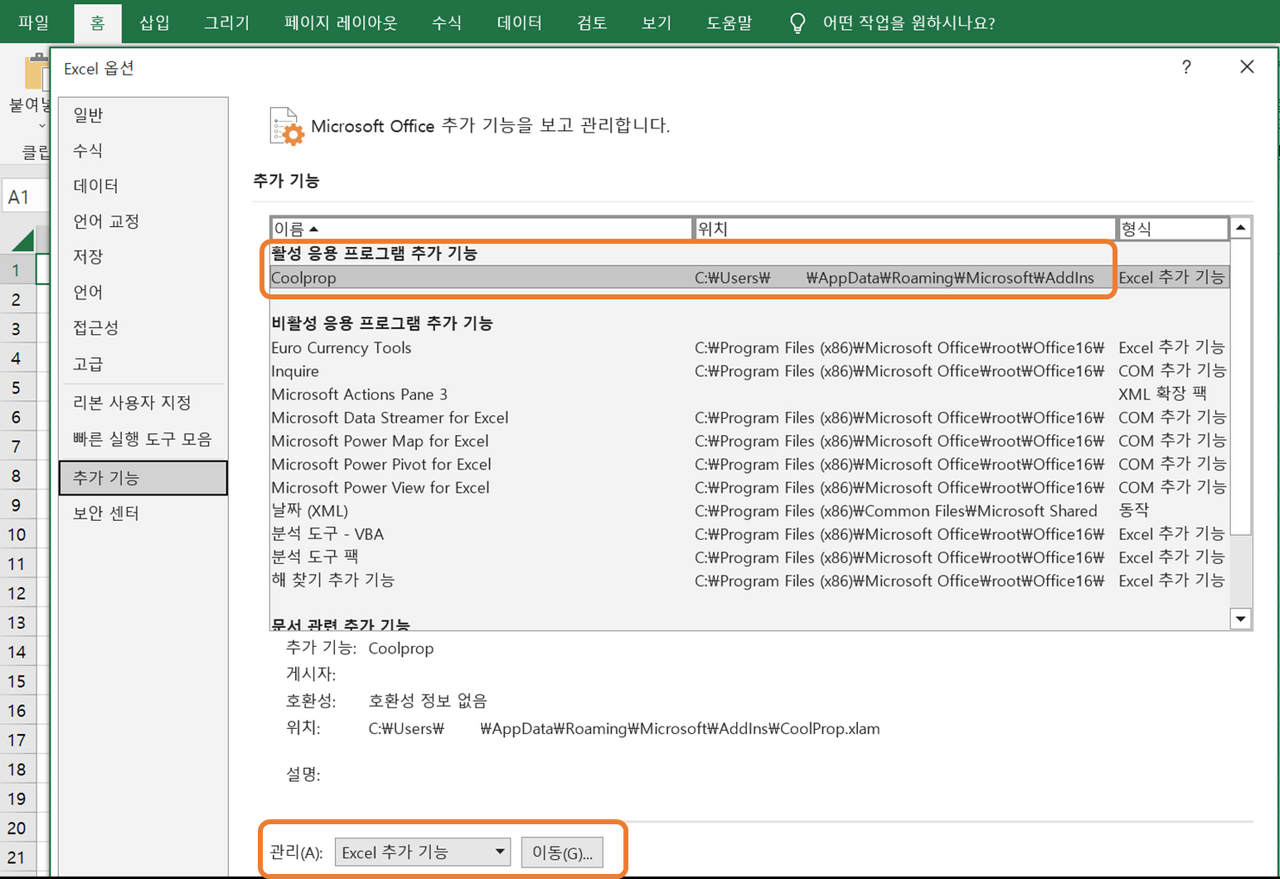
Task: Click the 이동(G)... button
Action: [x=562, y=852]
